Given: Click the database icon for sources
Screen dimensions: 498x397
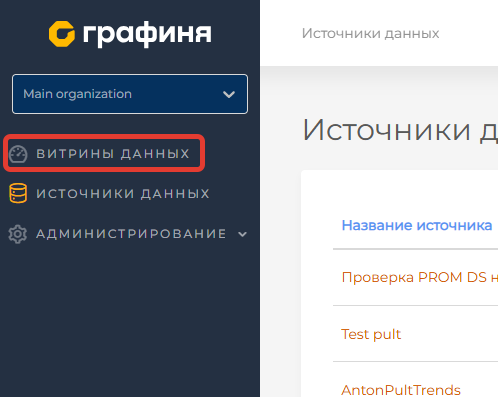Looking at the screenshot, I should (18, 193).
